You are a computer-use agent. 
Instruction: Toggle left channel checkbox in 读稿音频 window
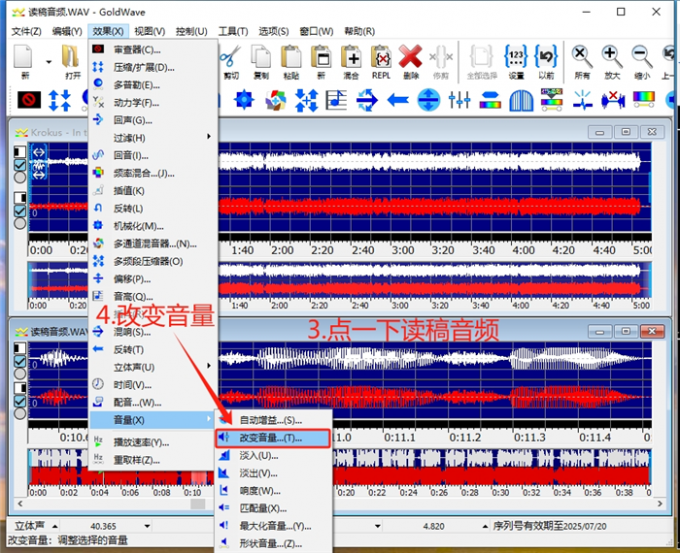click(20, 361)
